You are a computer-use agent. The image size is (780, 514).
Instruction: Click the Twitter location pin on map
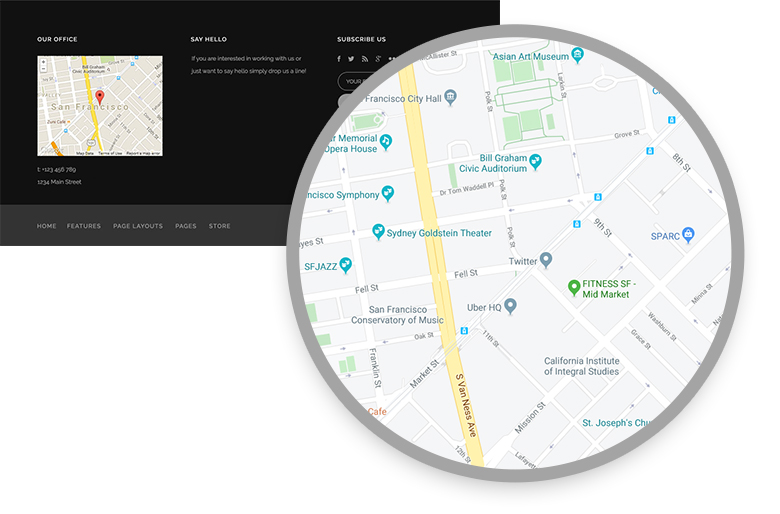pos(546,259)
